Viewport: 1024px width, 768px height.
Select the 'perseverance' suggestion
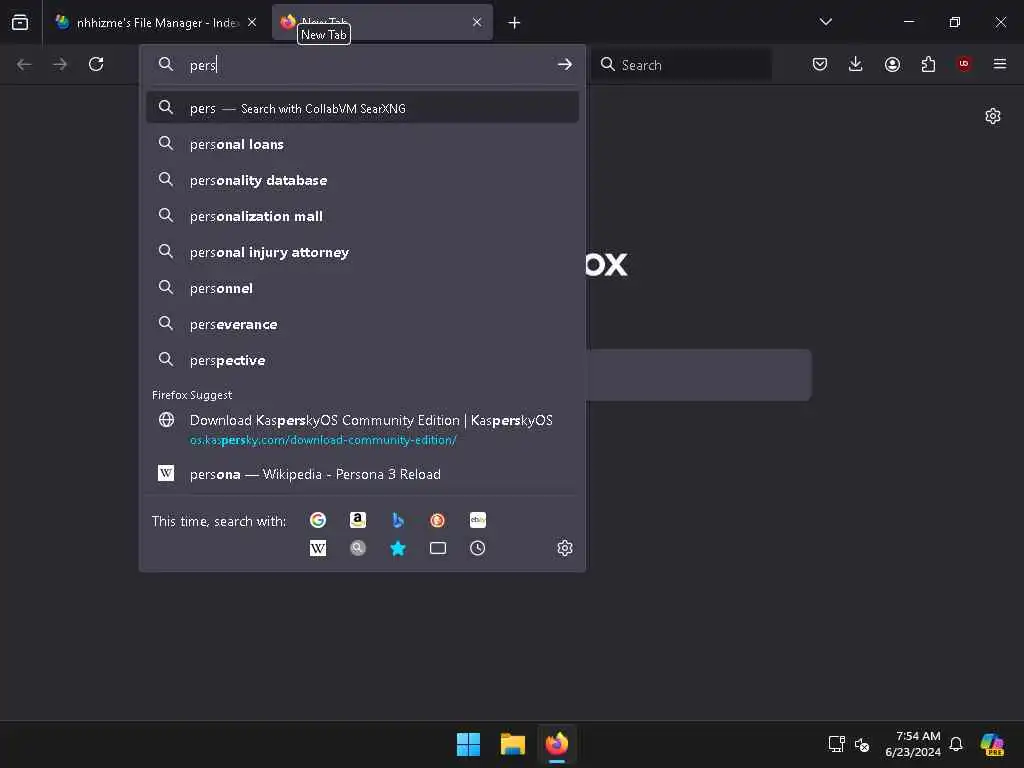[x=362, y=324]
